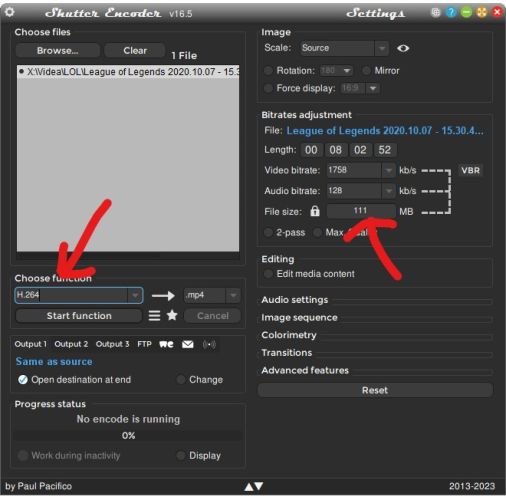Screen dimensions: 506x500
Task: Click Start function button
Action: pos(79,316)
